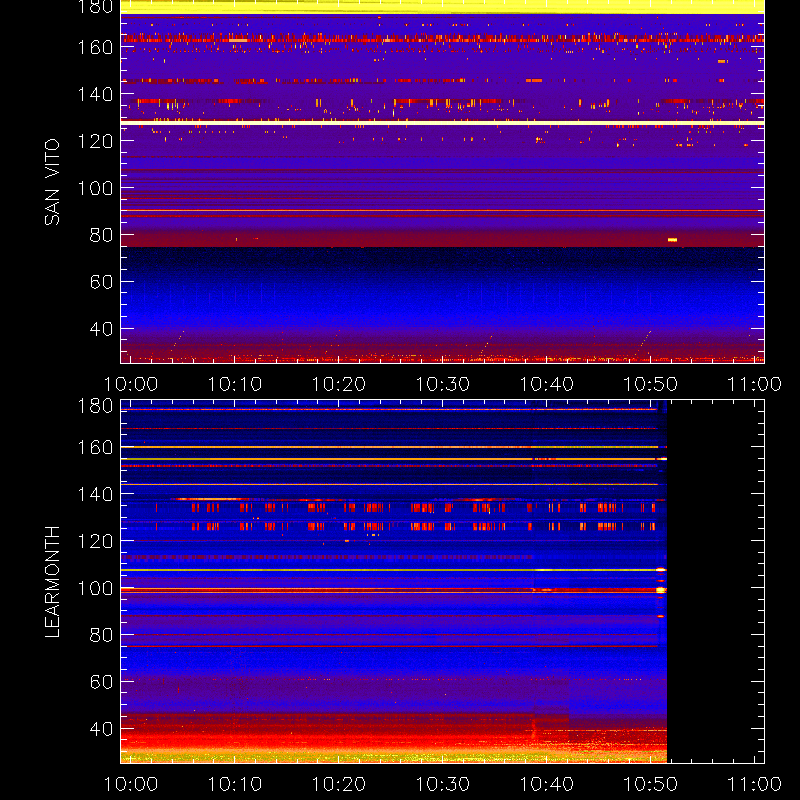The image size is (800, 800).
Task: Click 10:40 under the Learmonth plot
Action: coord(547,784)
